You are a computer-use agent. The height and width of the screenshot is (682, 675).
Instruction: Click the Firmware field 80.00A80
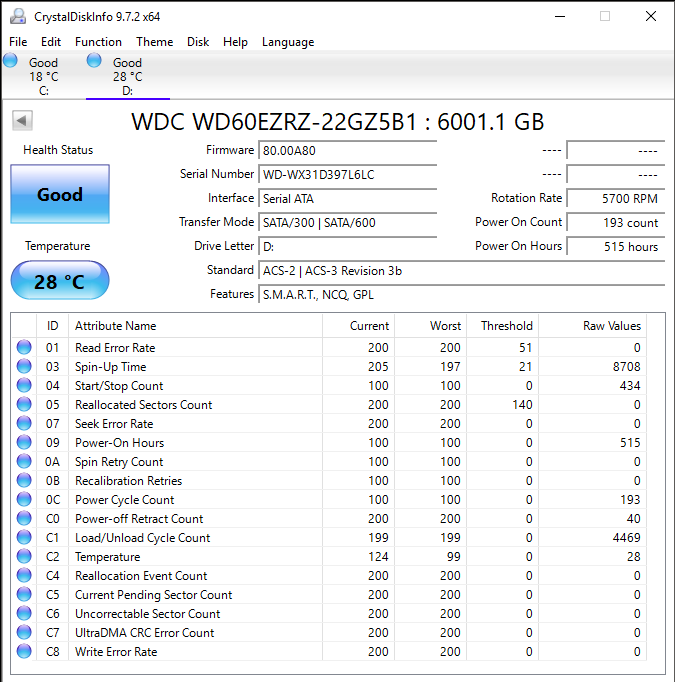[x=348, y=151]
